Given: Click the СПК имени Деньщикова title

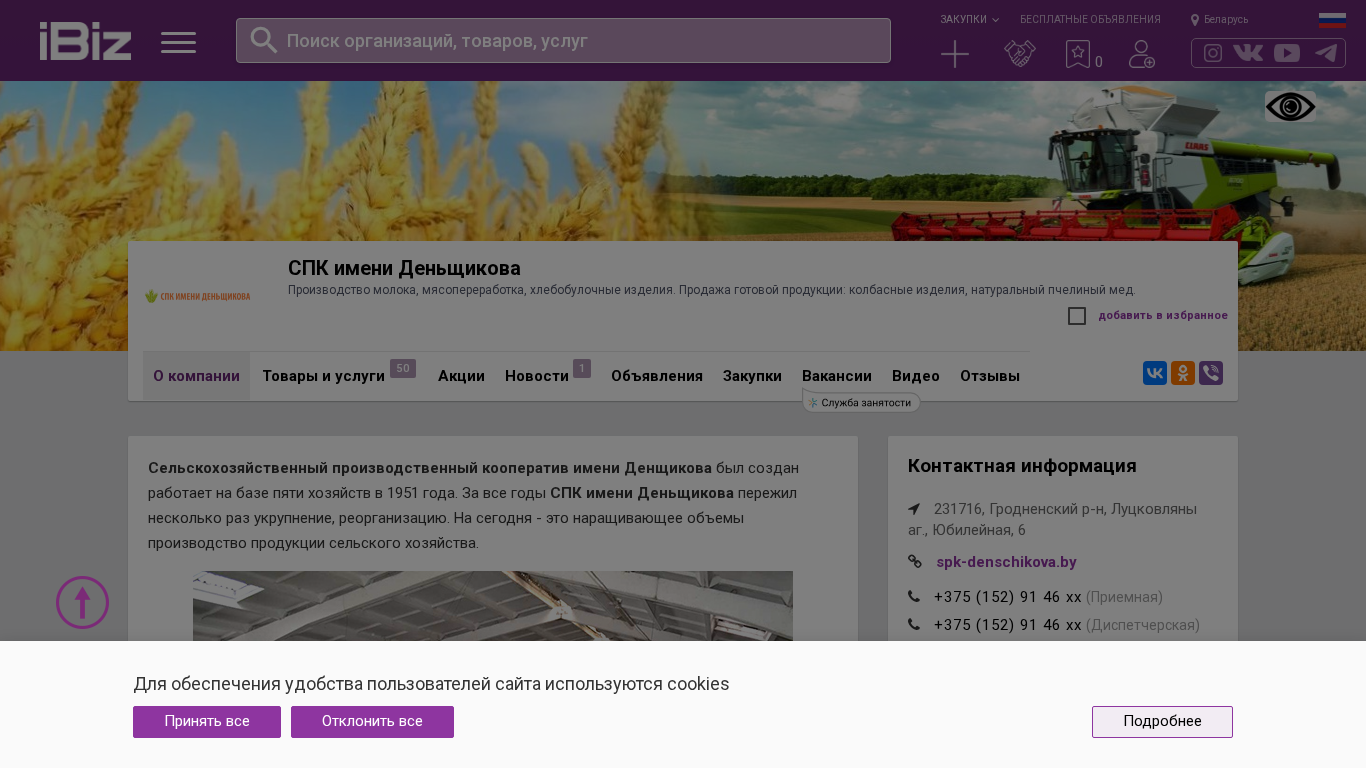Looking at the screenshot, I should tap(404, 268).
